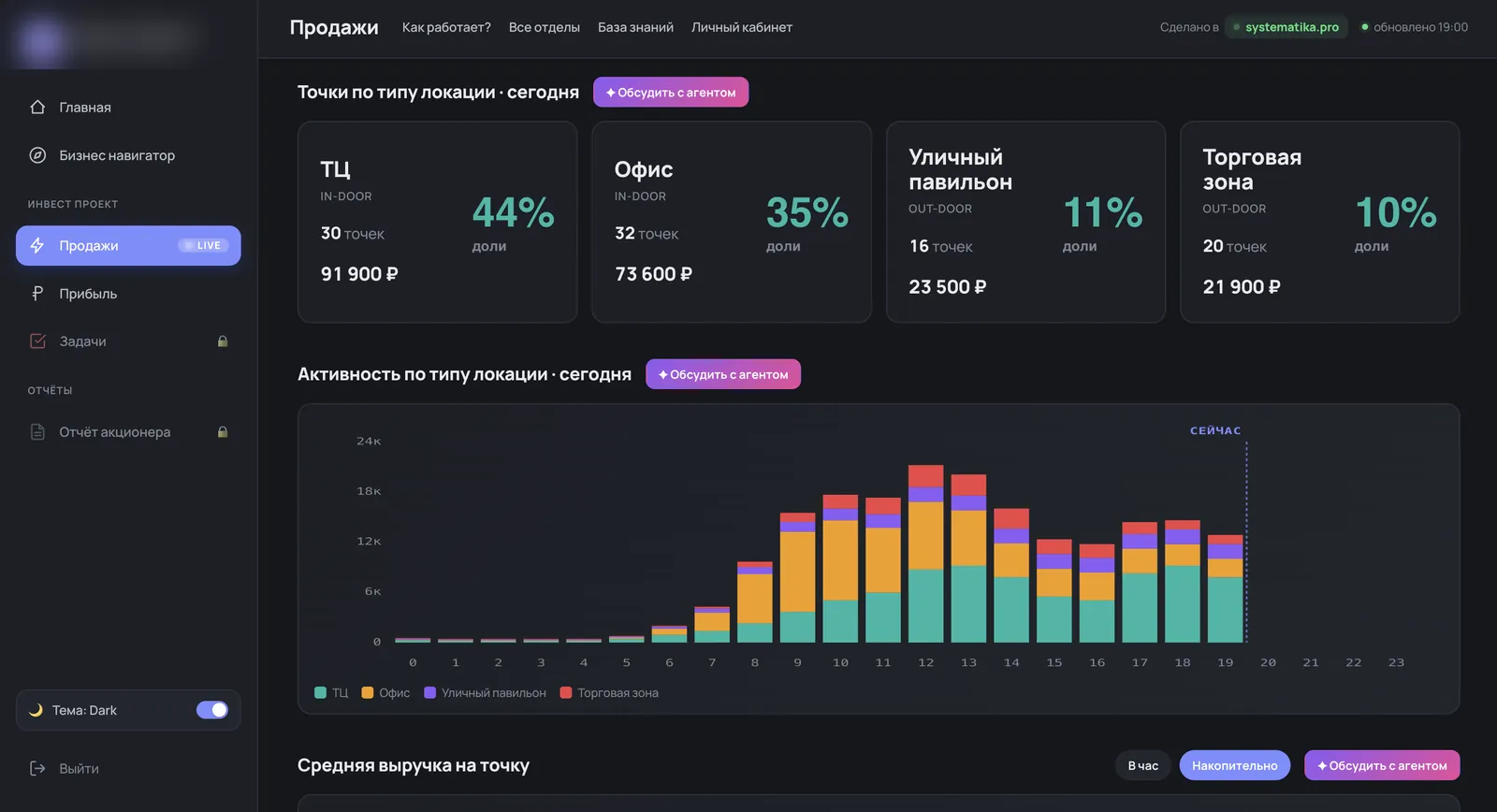Click the moon icon beside Тема: Dark
This screenshot has height=812, width=1497.
(x=36, y=710)
